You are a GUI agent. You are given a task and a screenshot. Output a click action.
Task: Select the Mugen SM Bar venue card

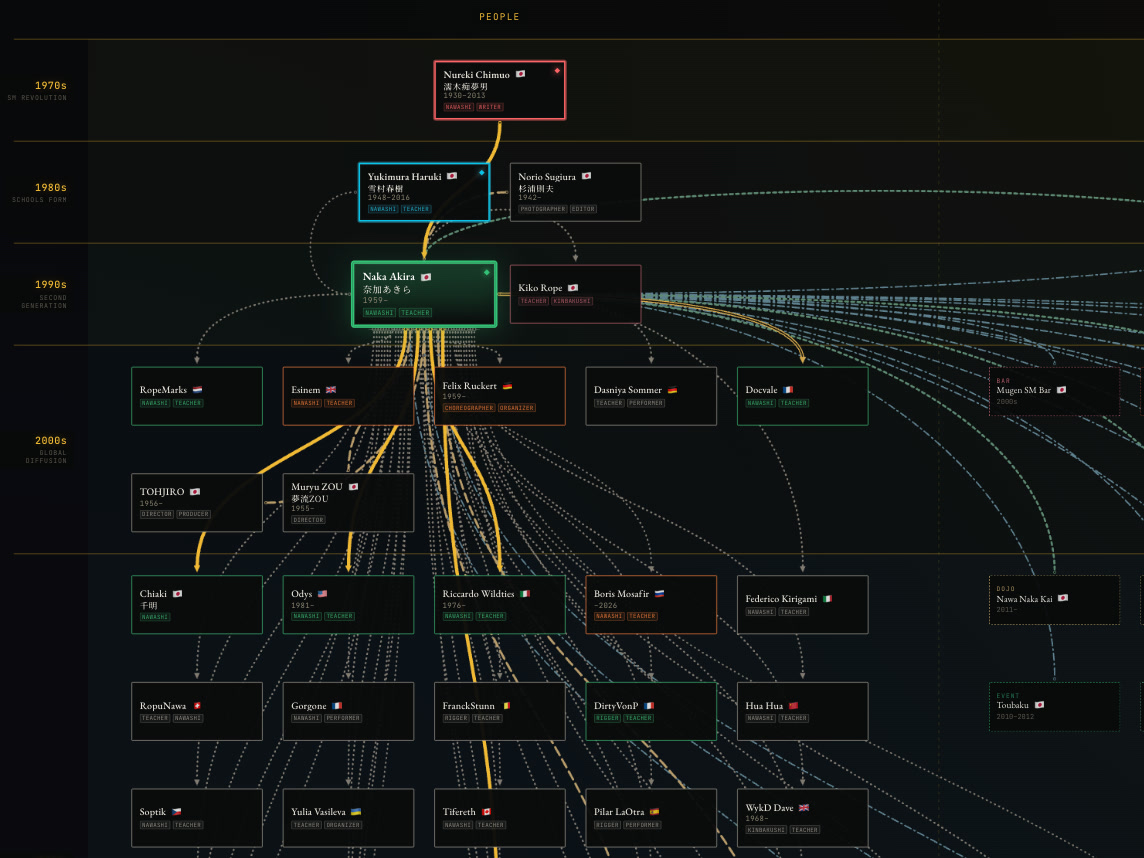tap(1054, 392)
